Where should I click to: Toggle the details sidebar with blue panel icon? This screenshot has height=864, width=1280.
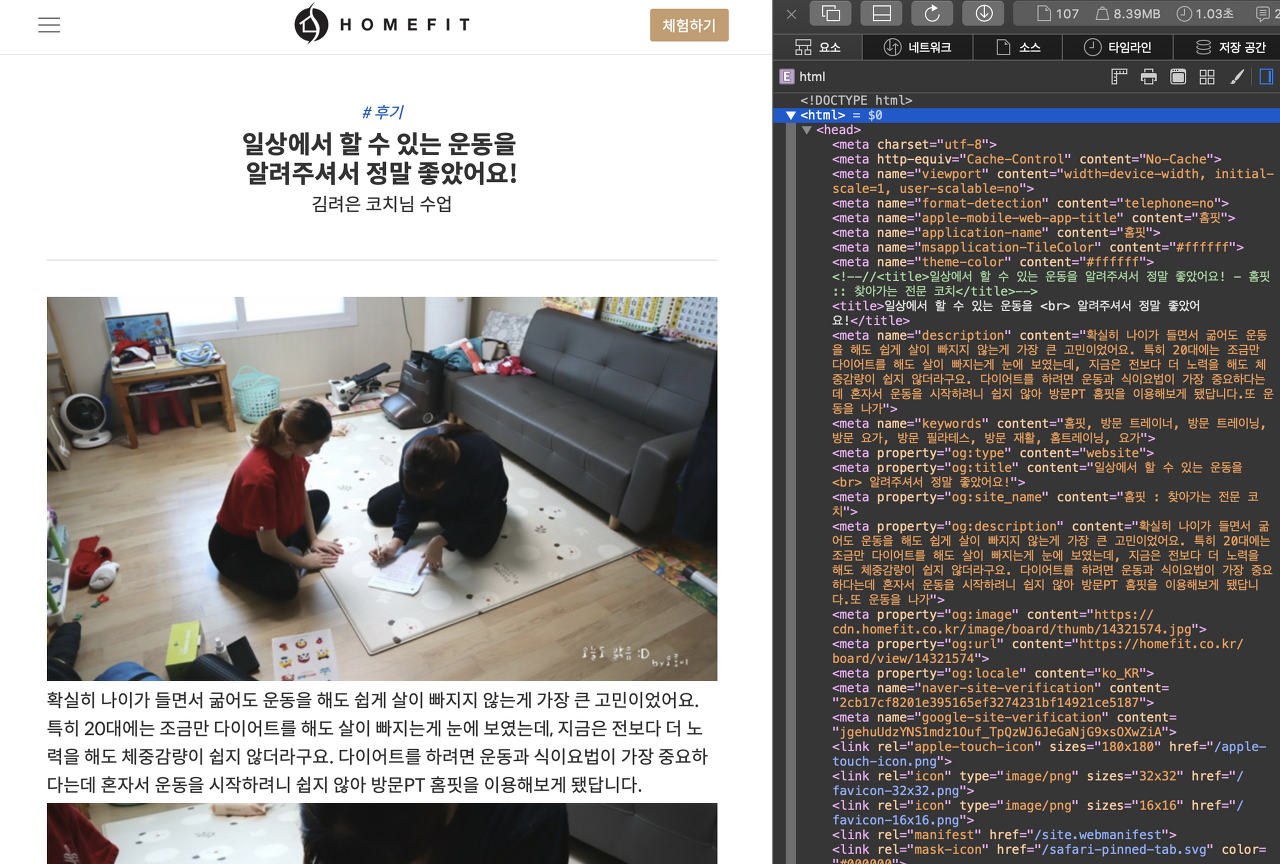[1268, 76]
